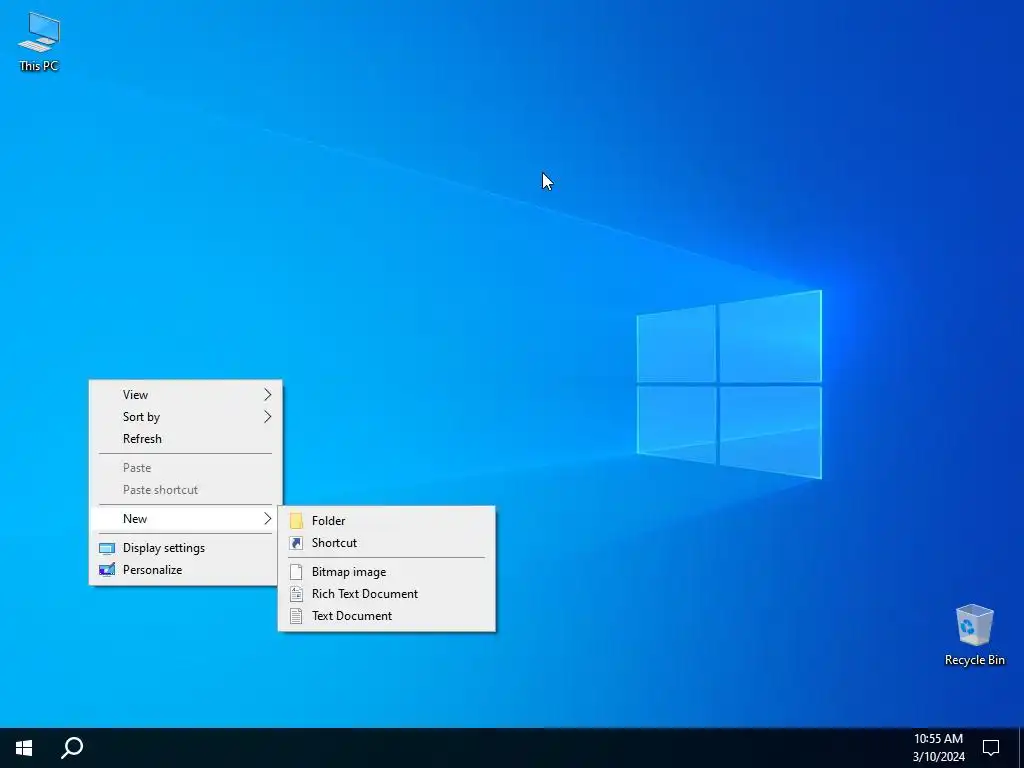This screenshot has width=1024, height=768.
Task: Create a new Text Document
Action: [387, 616]
